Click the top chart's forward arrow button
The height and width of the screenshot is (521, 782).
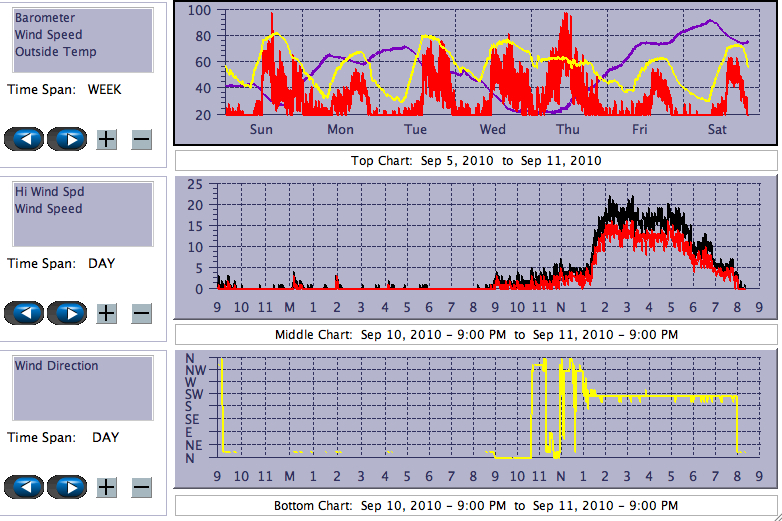pyautogui.click(x=68, y=139)
